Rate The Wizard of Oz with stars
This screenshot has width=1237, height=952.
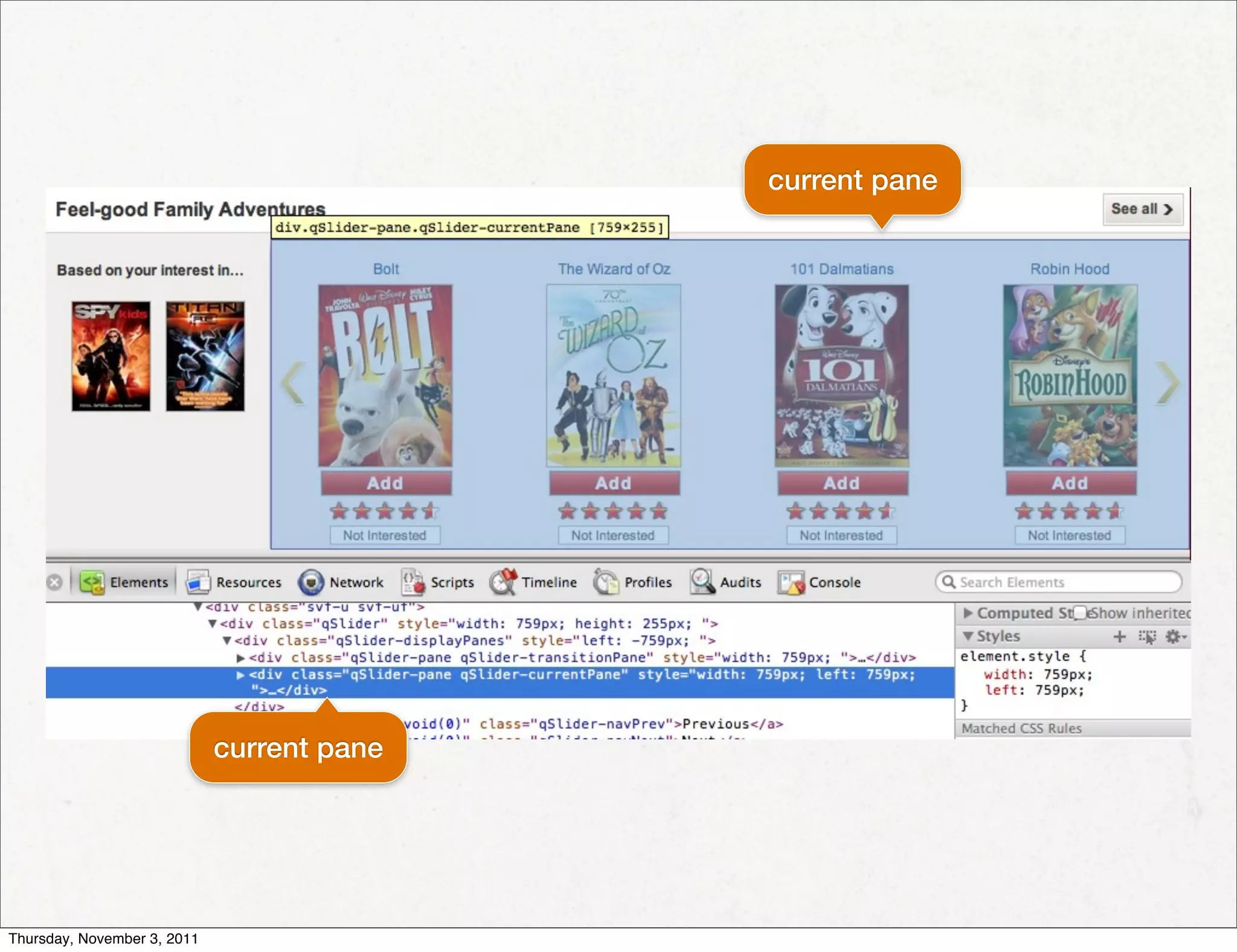pyautogui.click(x=613, y=511)
